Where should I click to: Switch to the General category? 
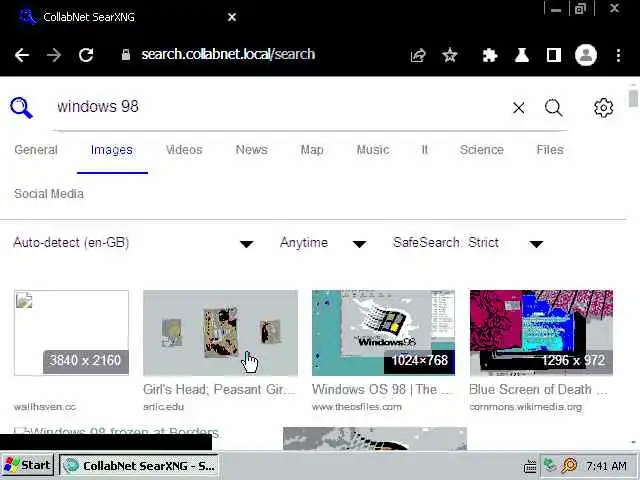36,150
